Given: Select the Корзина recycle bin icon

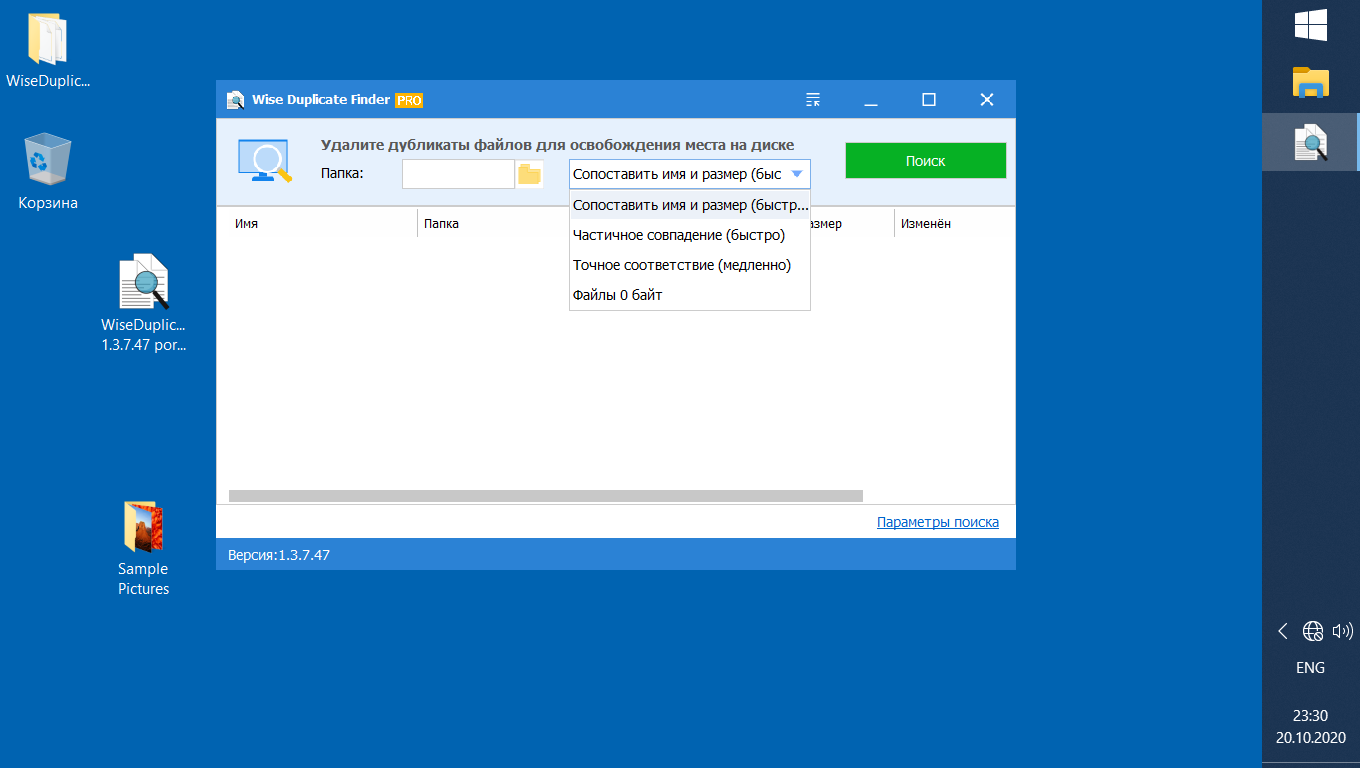Looking at the screenshot, I should pyautogui.click(x=48, y=171).
